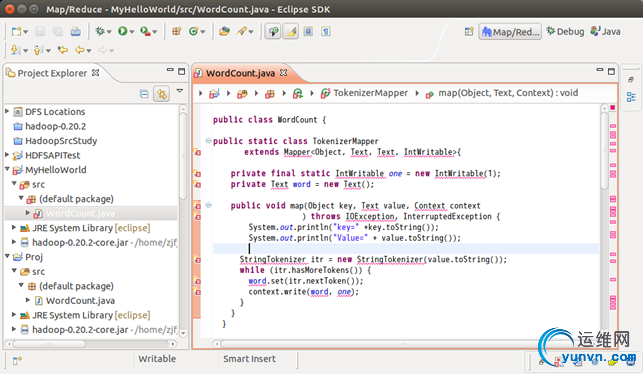Collapse the map method fold marker

click(x=208, y=205)
